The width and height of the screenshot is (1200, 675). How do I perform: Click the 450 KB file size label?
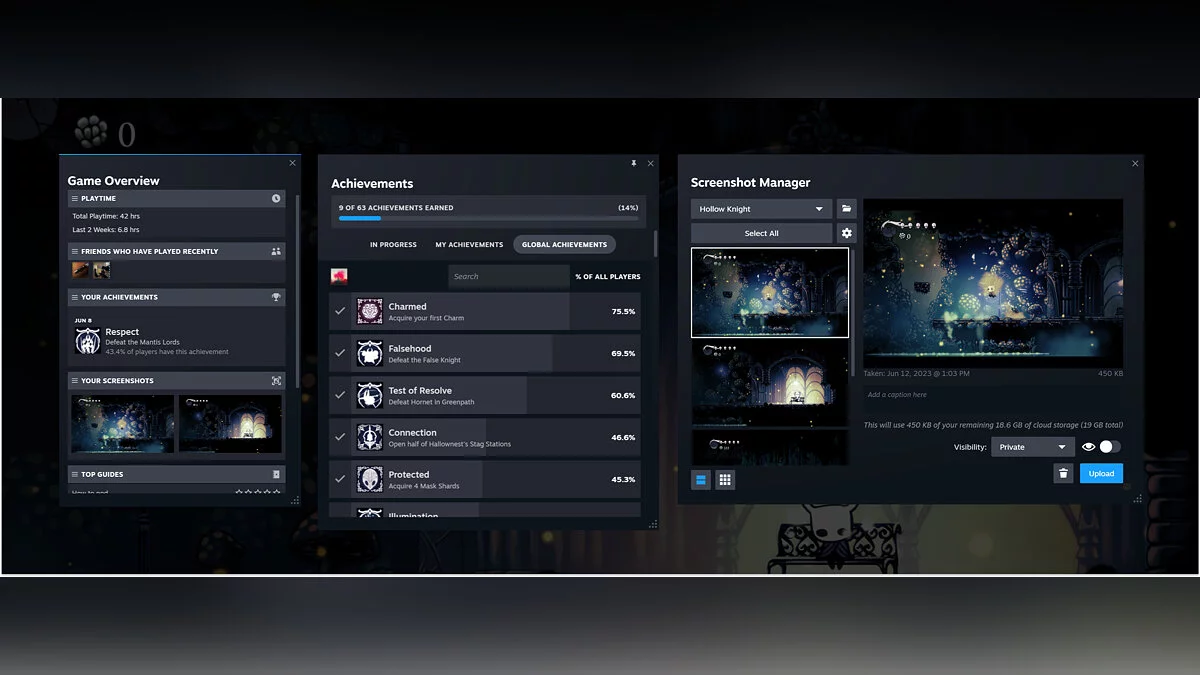pos(1110,374)
